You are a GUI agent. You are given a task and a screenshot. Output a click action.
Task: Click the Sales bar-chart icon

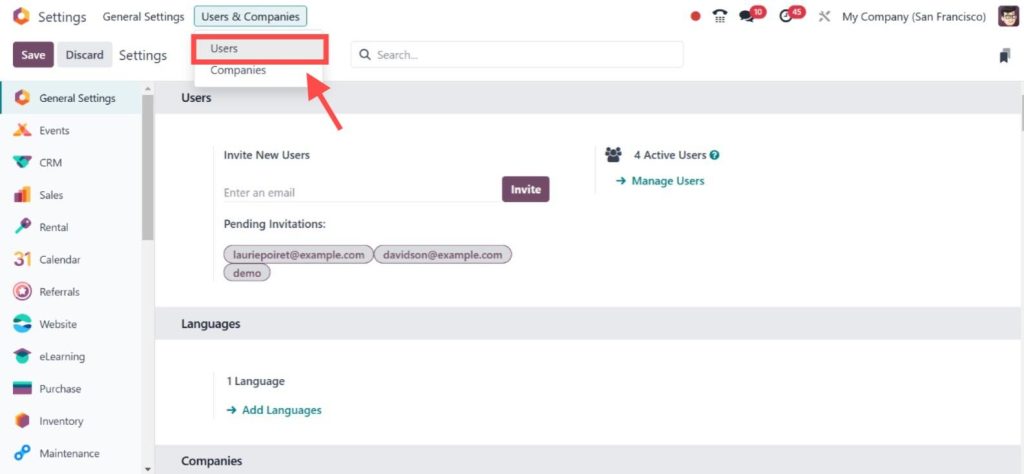(22, 195)
